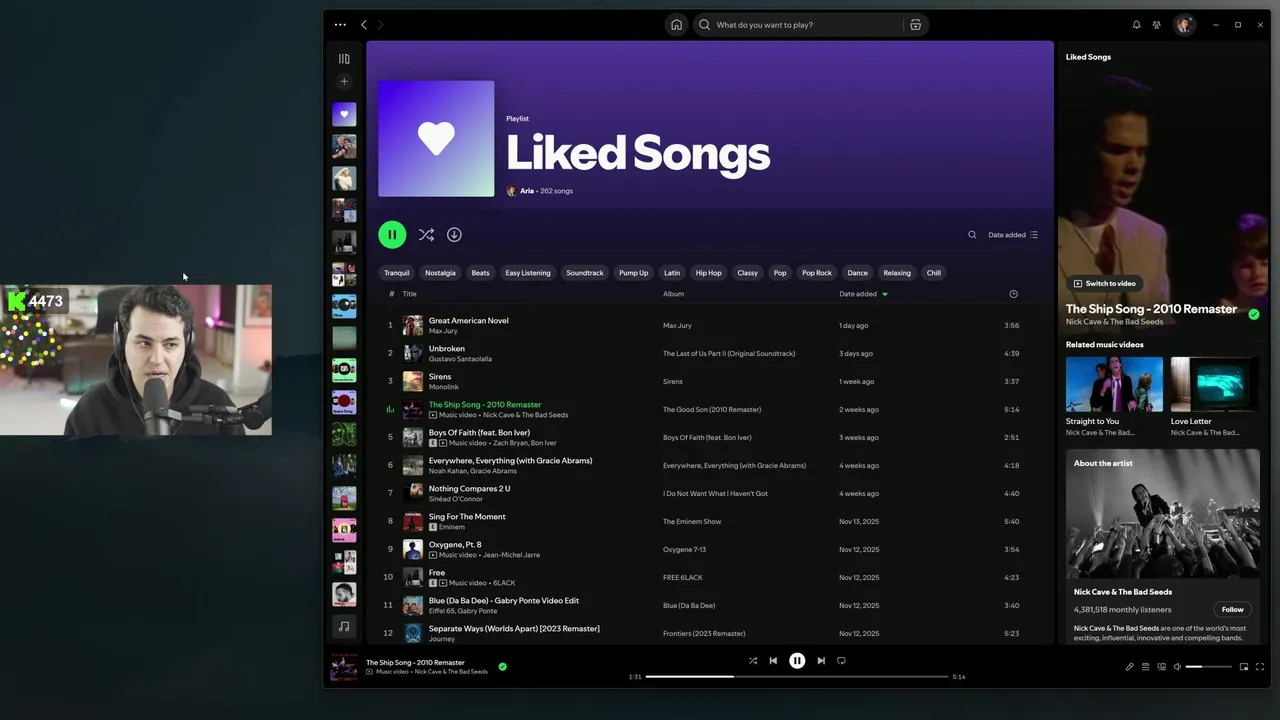
Task: Open notifications bell icon
Action: coord(1136,25)
